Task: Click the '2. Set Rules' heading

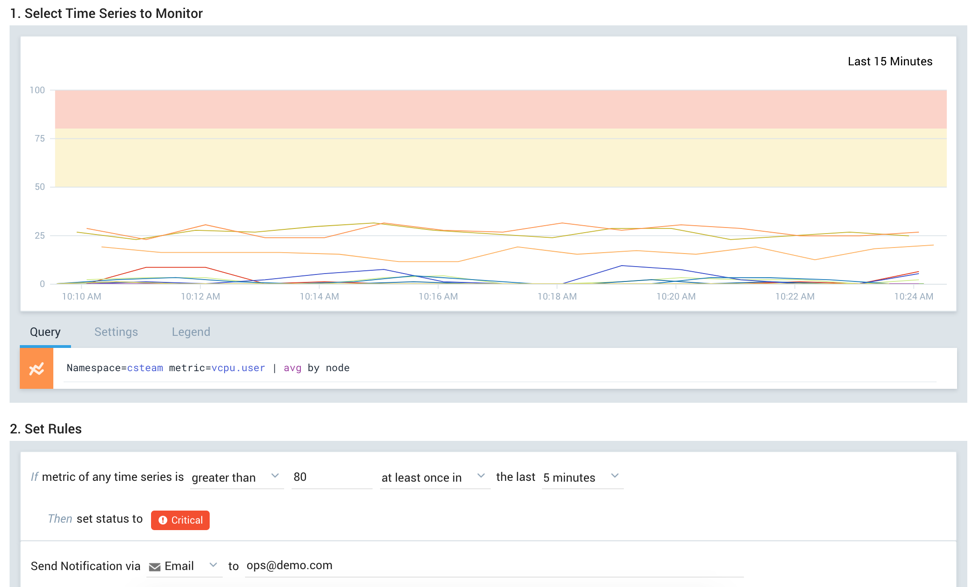Action: point(46,429)
